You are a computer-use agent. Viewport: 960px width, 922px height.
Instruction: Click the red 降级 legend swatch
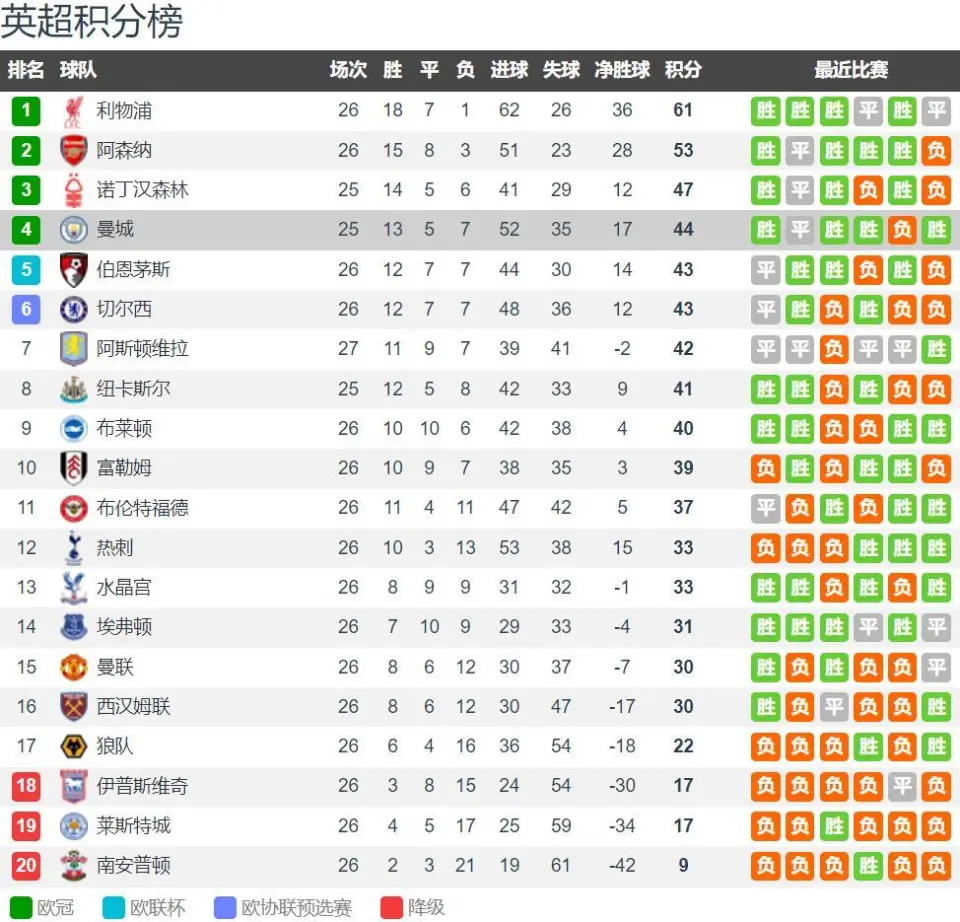(391, 907)
